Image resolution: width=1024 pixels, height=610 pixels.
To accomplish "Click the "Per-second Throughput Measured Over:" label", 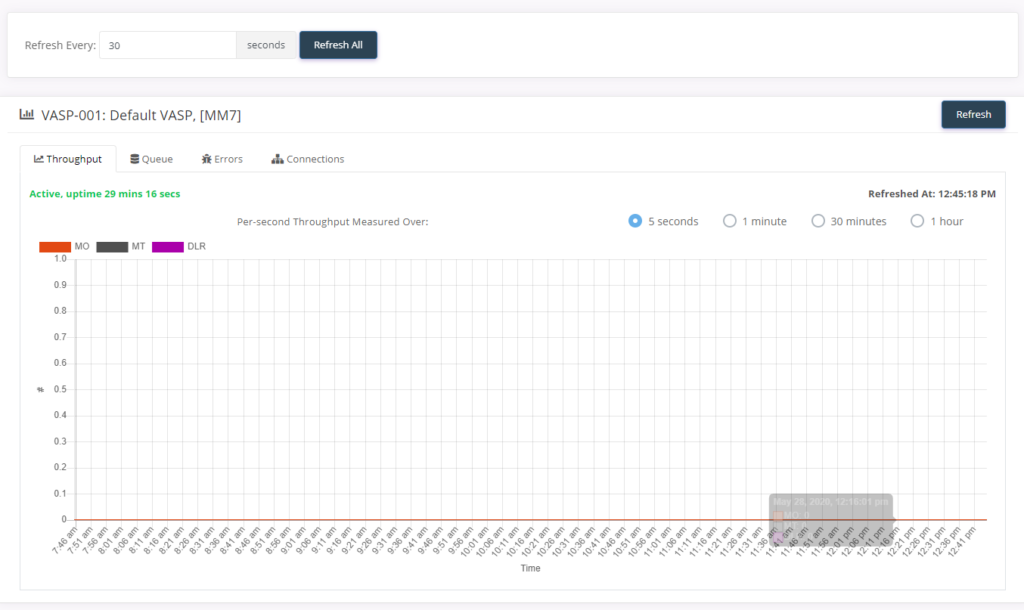I will [x=332, y=221].
